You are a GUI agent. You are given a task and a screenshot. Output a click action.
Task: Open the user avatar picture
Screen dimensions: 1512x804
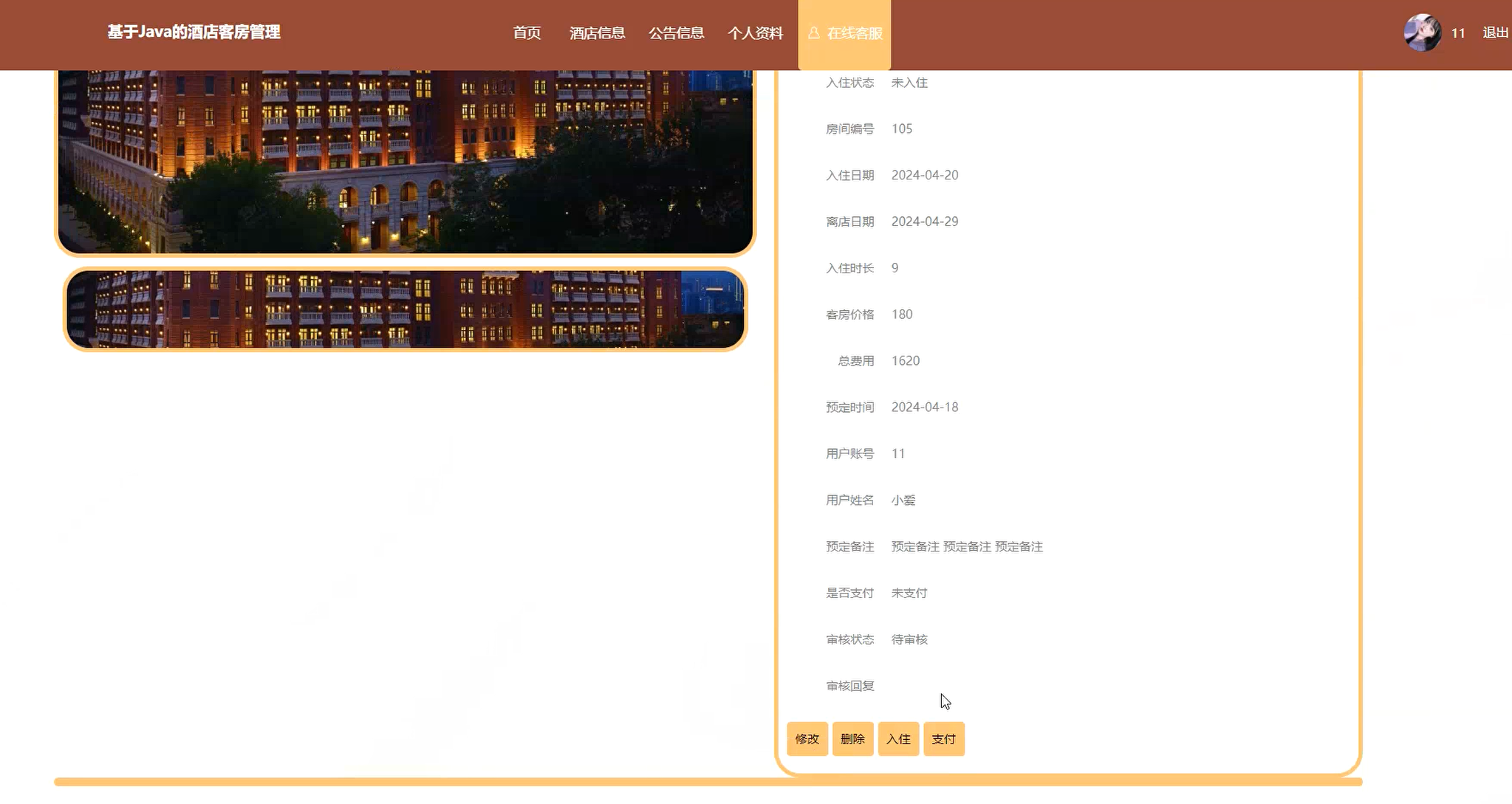pos(1423,32)
